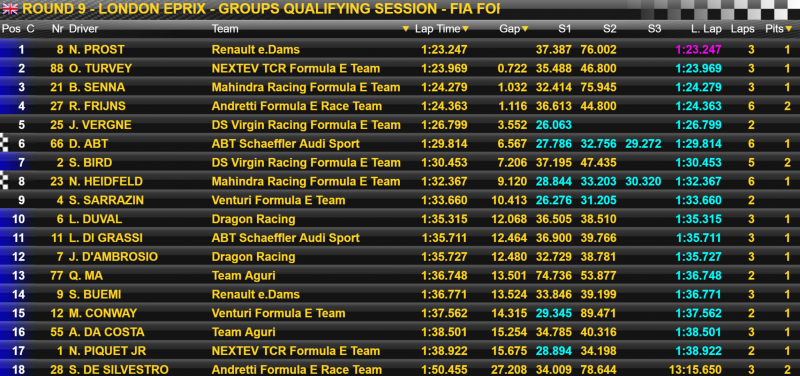800x376 pixels.
Task: Click checkered flag icon beside D. ABT
Action: point(5,144)
